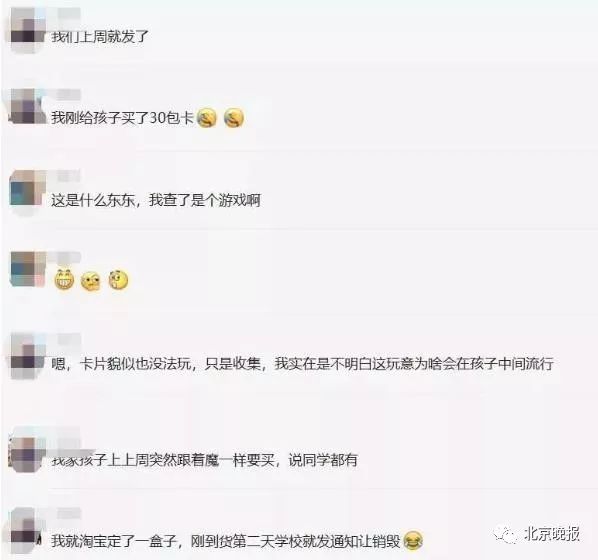Click avatar beside '卡片貌似也没法玩' message
The image size is (598, 560).
pyautogui.click(x=27, y=356)
